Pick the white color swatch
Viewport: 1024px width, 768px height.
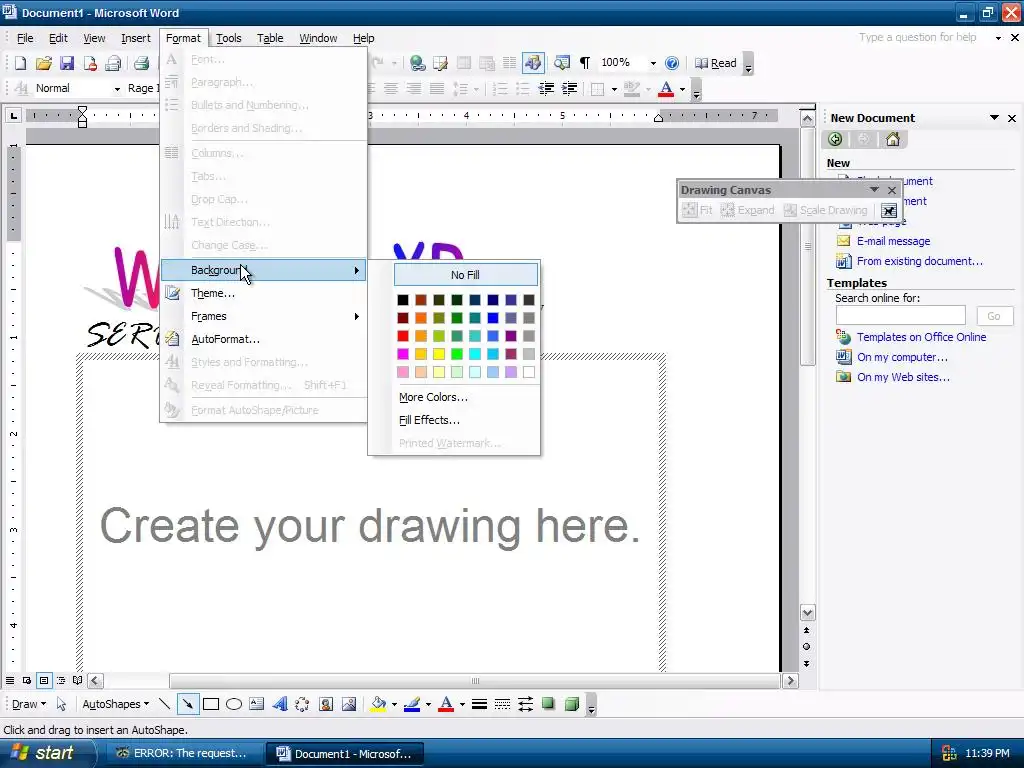click(x=528, y=372)
